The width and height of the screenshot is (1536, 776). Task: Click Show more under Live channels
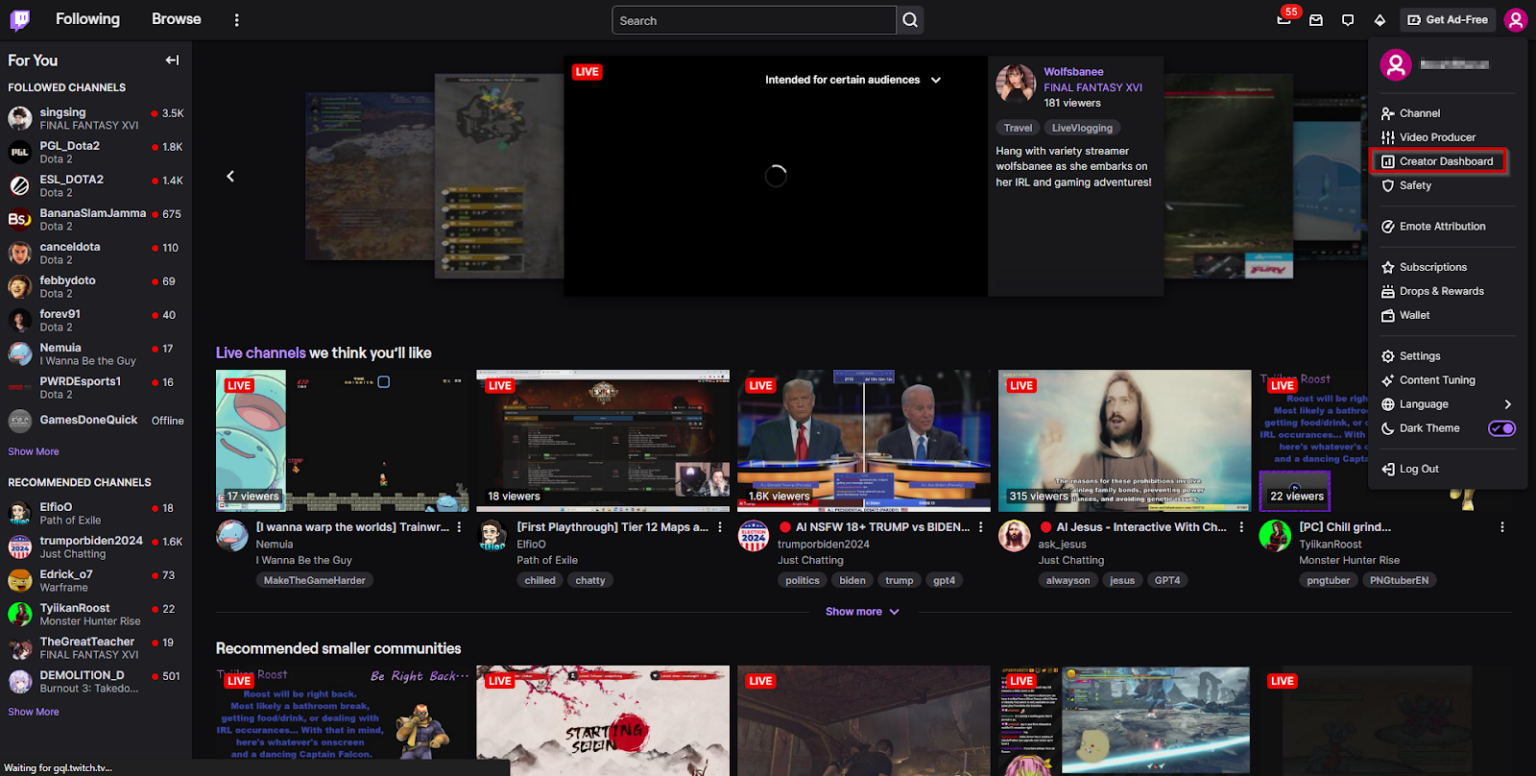[x=862, y=611]
